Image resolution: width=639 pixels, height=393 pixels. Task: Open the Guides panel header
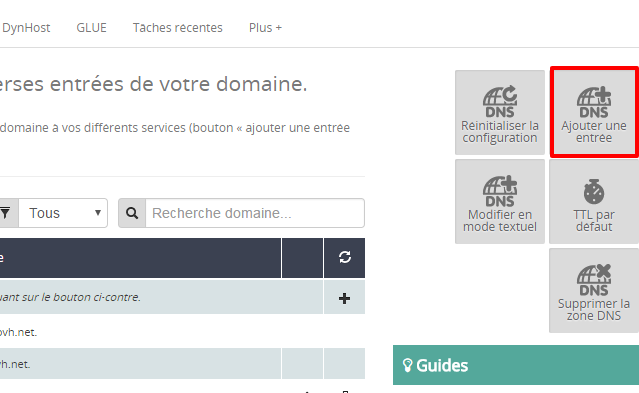coord(516,365)
